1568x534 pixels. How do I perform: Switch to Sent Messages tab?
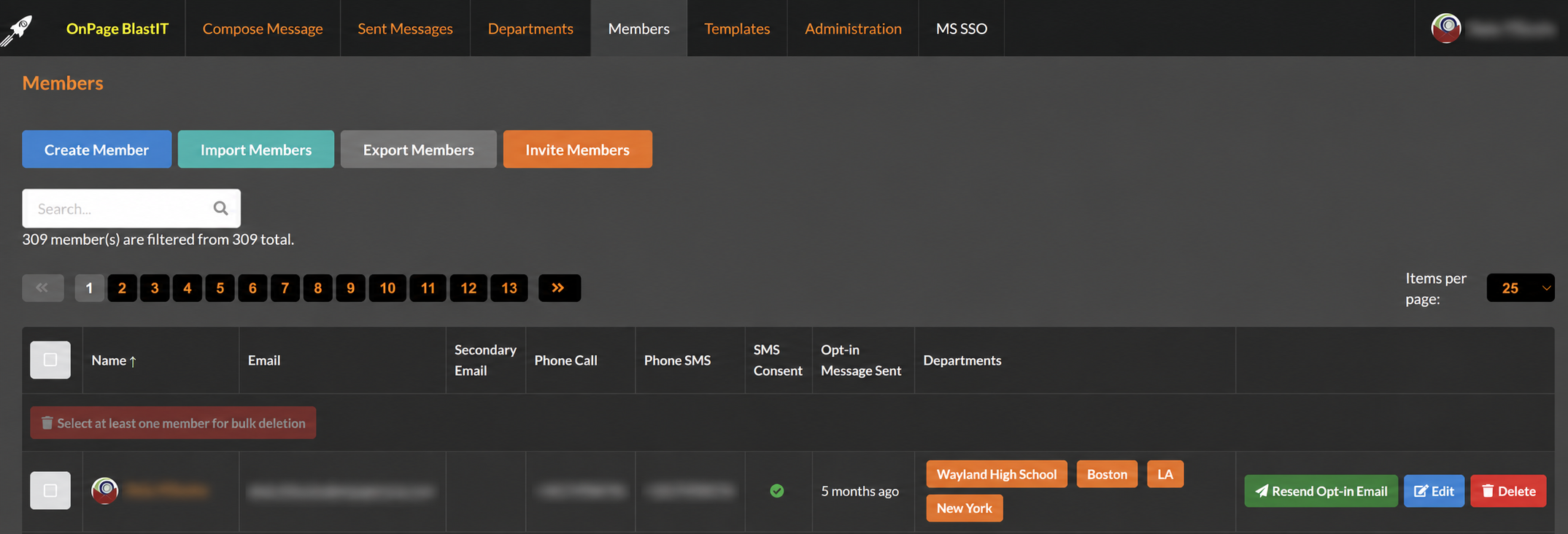(405, 28)
